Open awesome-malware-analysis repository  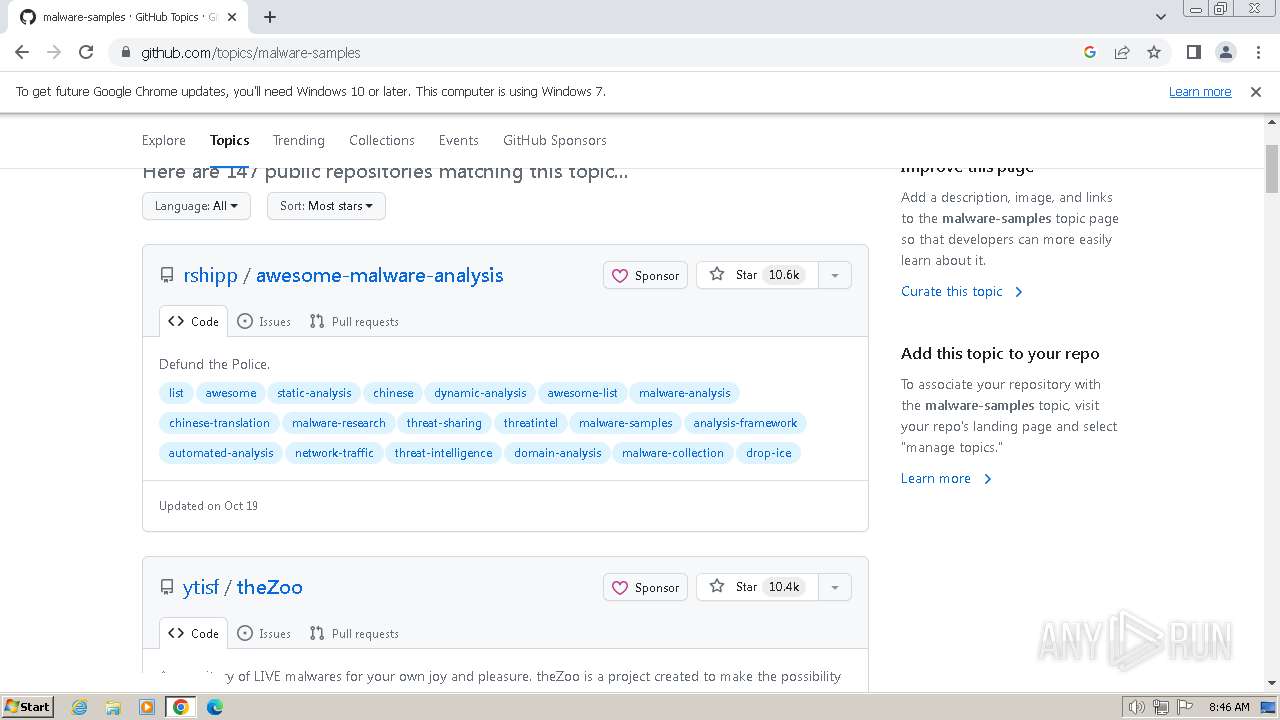pyautogui.click(x=380, y=275)
